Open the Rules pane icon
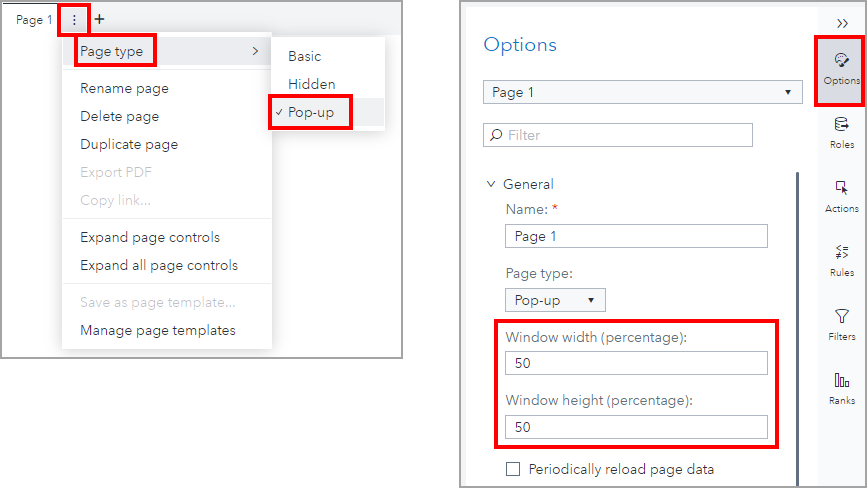 tap(841, 260)
